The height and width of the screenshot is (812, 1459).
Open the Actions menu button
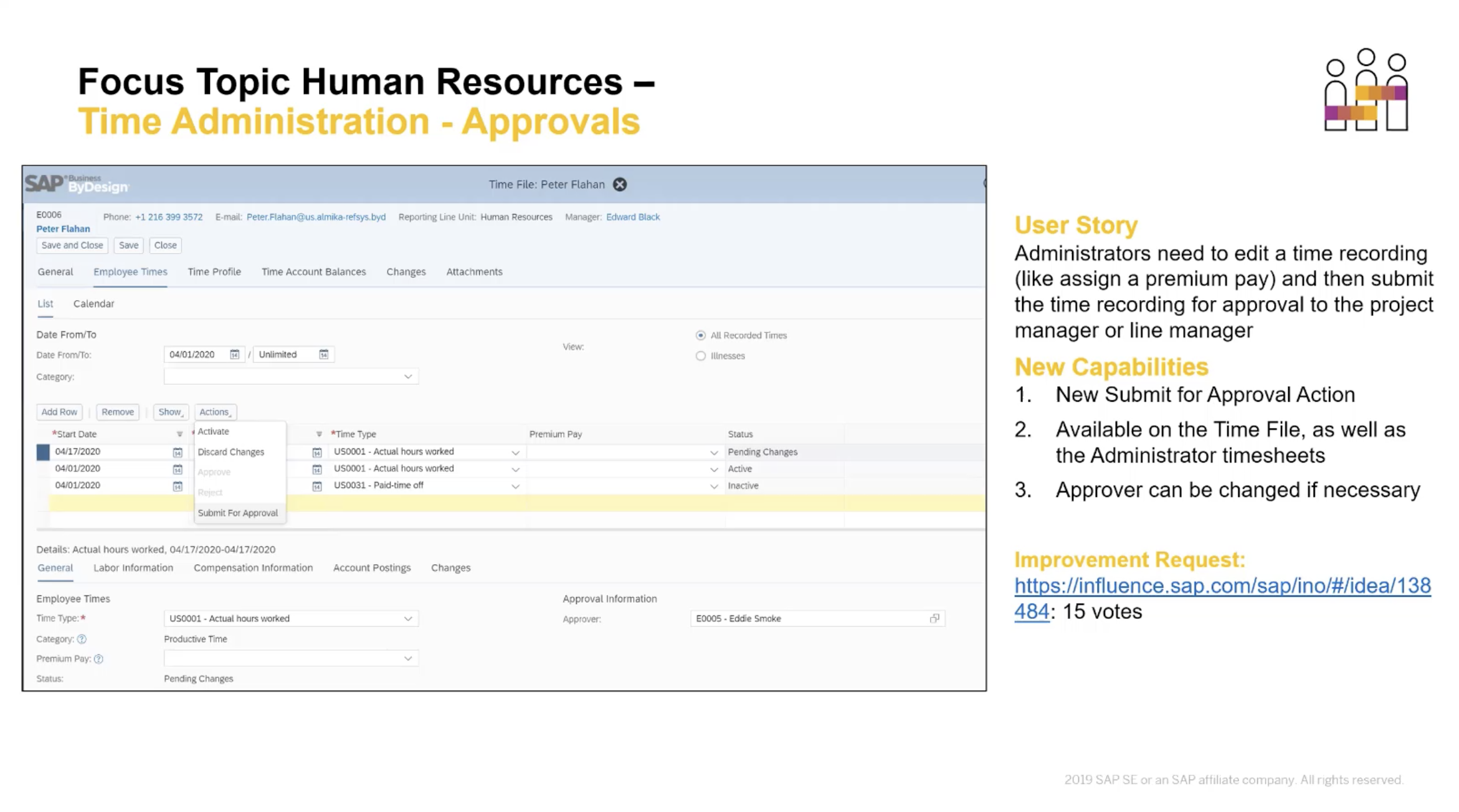(215, 412)
